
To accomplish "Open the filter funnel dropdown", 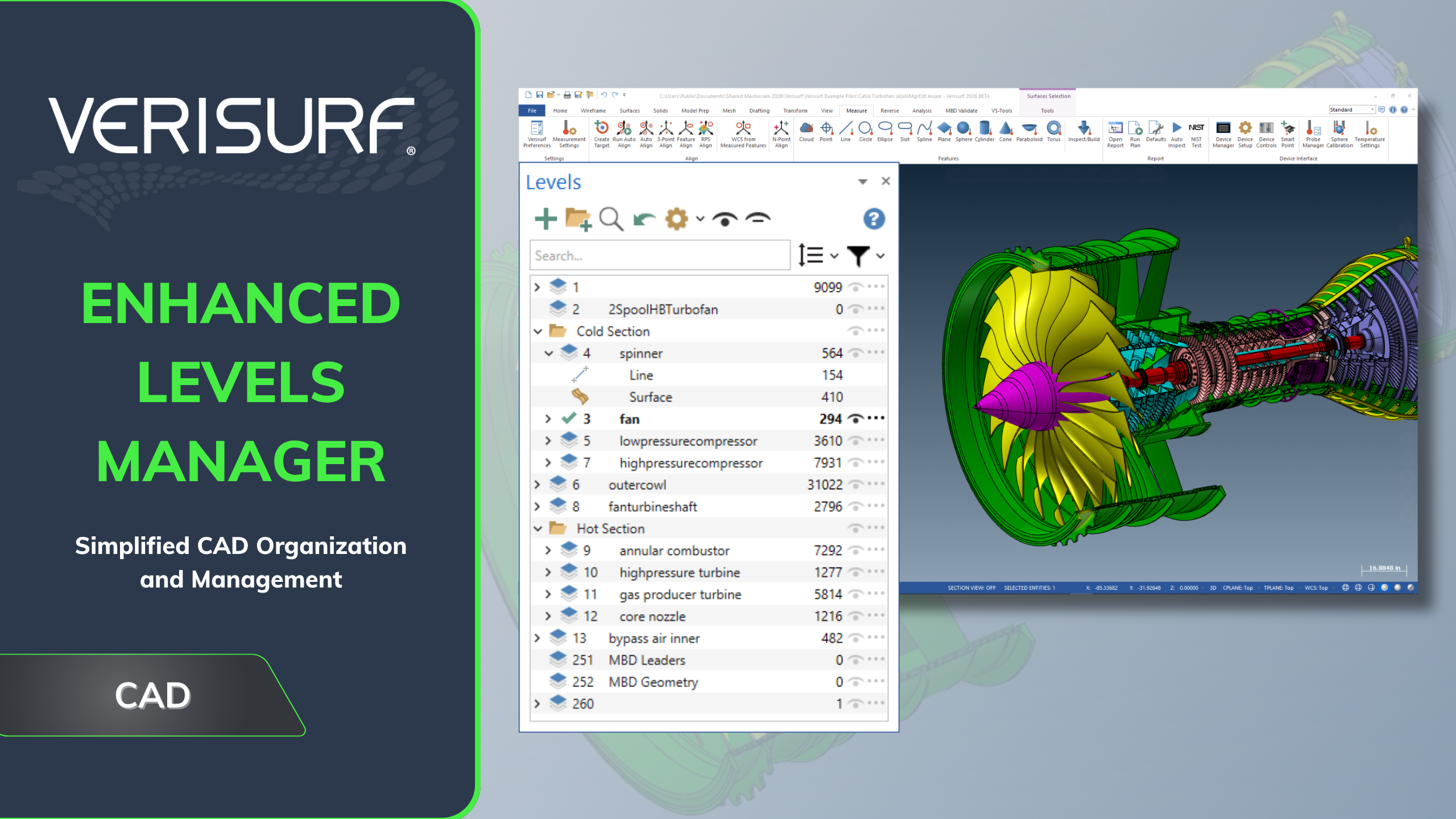I will pyautogui.click(x=865, y=255).
